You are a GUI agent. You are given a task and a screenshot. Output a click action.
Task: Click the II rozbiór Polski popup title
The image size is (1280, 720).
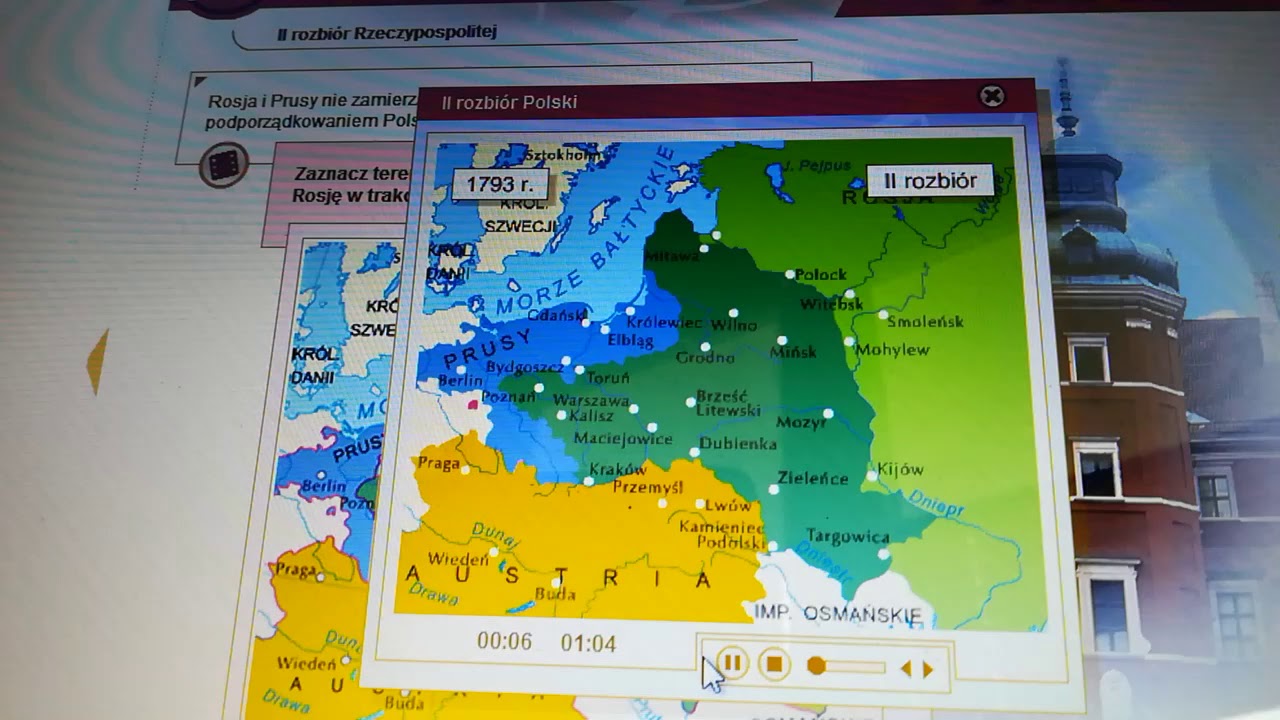coord(509,102)
